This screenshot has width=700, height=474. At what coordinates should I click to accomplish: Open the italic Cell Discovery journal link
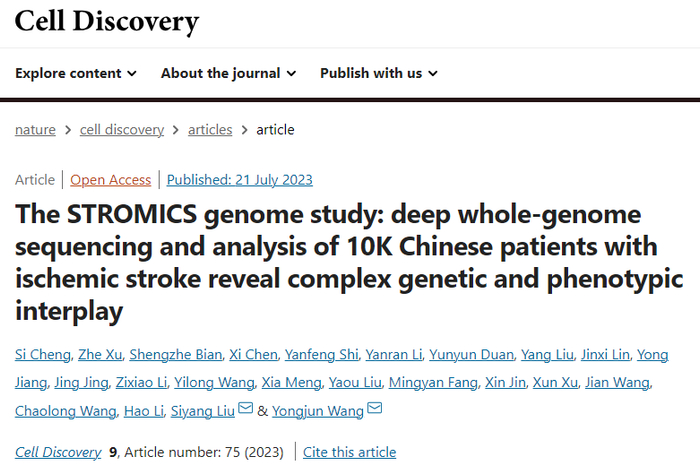(x=58, y=452)
